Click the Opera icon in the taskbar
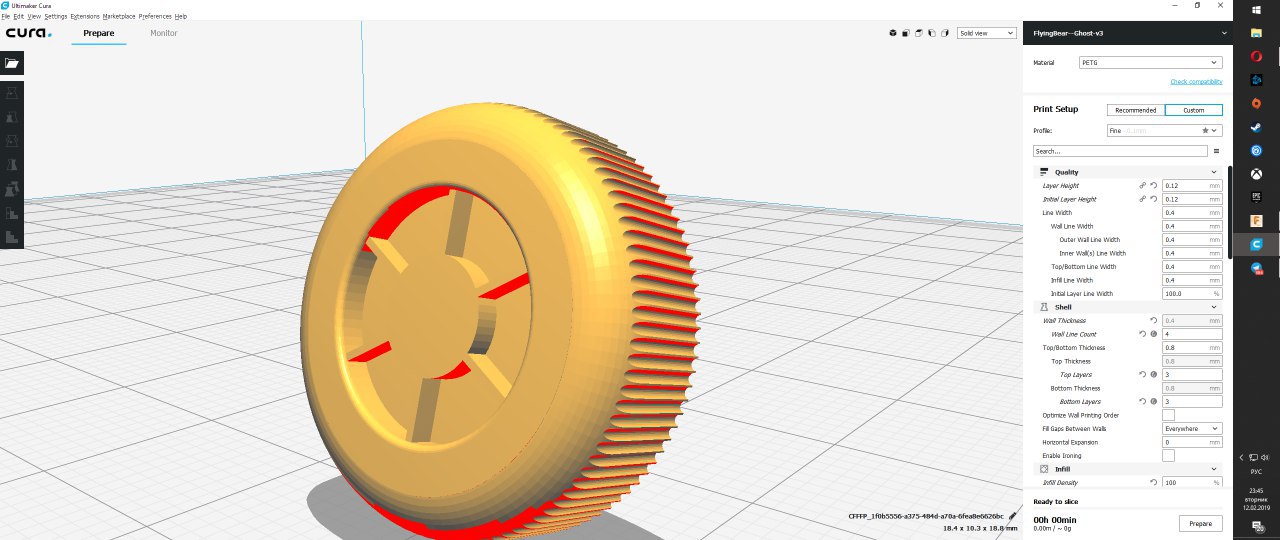 (1256, 55)
